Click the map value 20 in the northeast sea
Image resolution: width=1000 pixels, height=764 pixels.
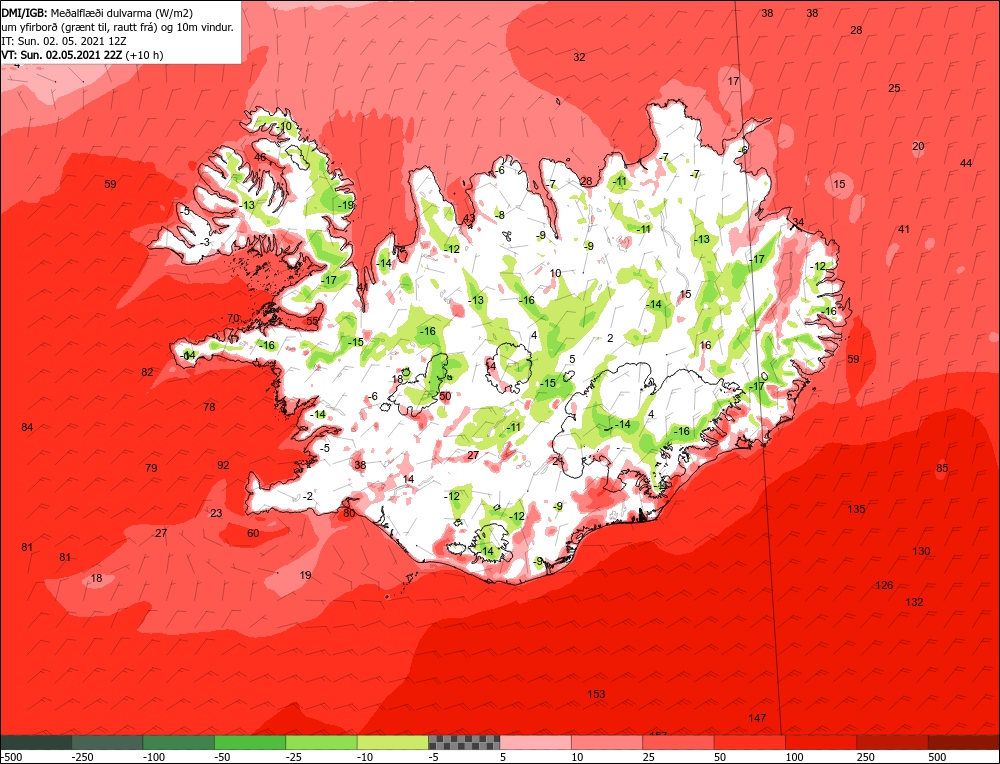[x=918, y=146]
